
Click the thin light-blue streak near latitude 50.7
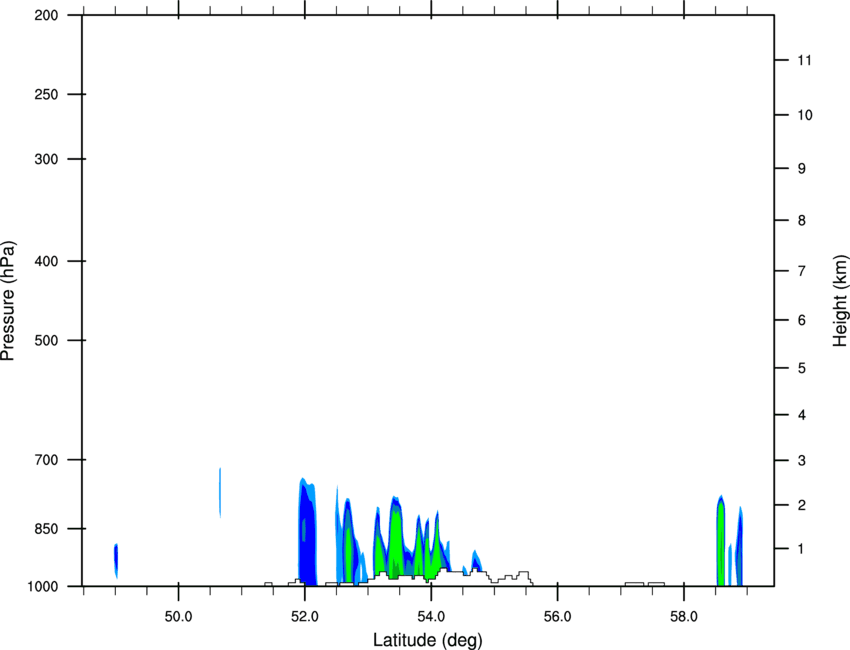[x=220, y=492]
